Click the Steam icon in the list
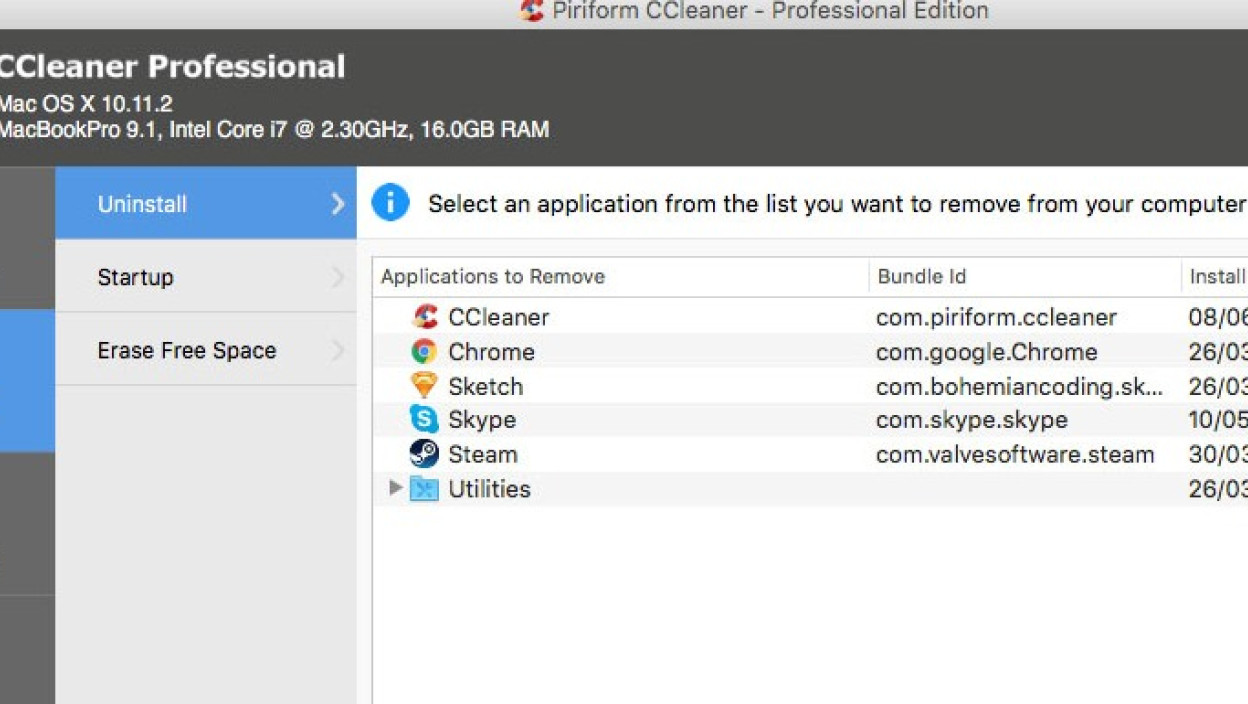This screenshot has height=704, width=1248. 424,453
